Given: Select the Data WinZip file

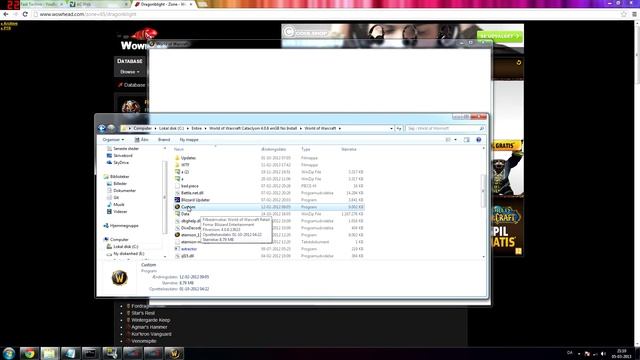Looking at the screenshot, I should [x=185, y=214].
